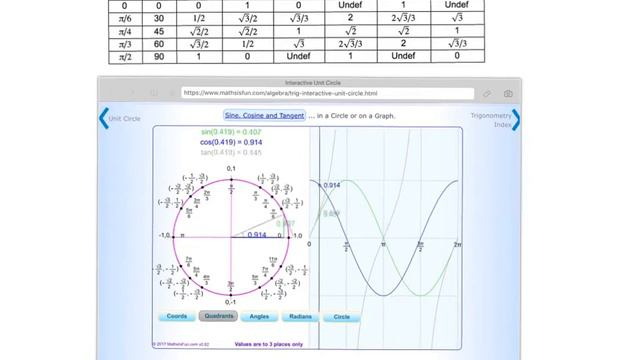Toggle the Quadrants button

pyautogui.click(x=218, y=316)
